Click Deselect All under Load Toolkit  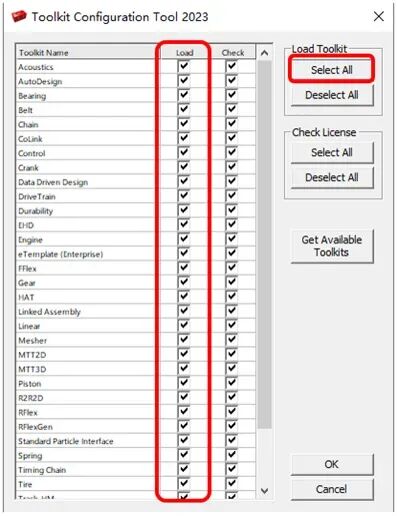332,95
